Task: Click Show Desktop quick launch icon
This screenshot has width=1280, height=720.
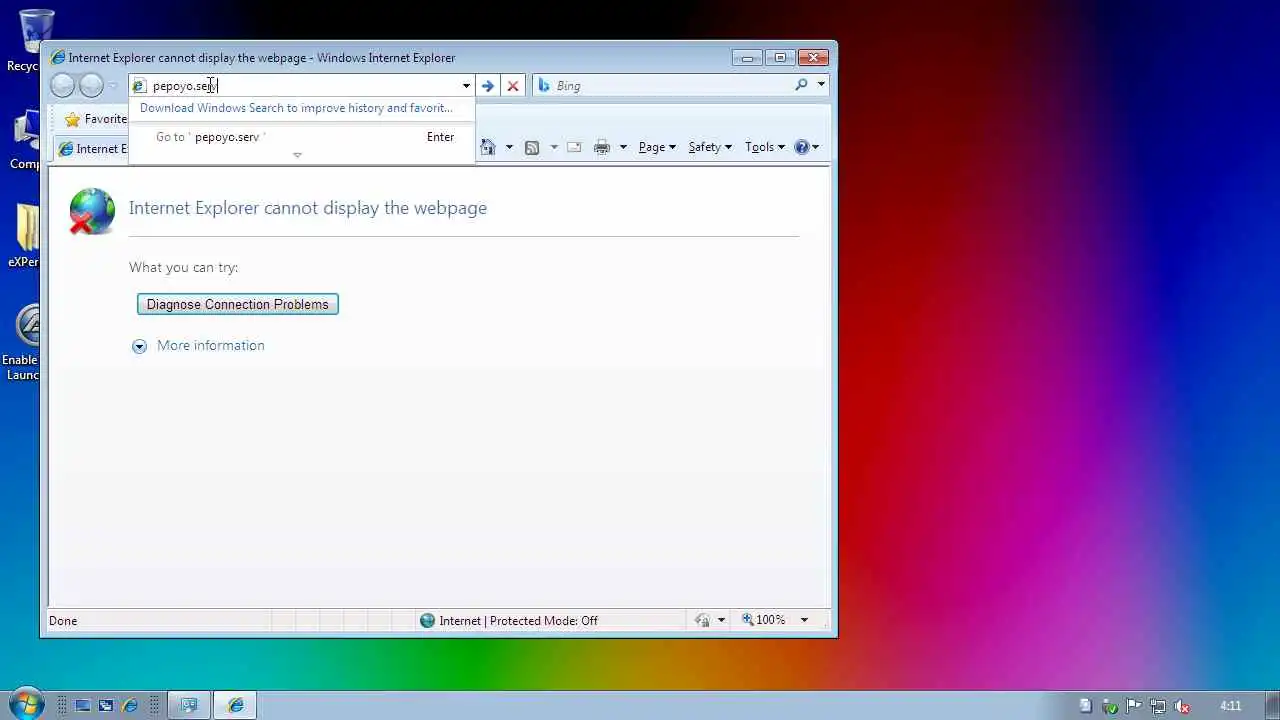Action: click(82, 705)
